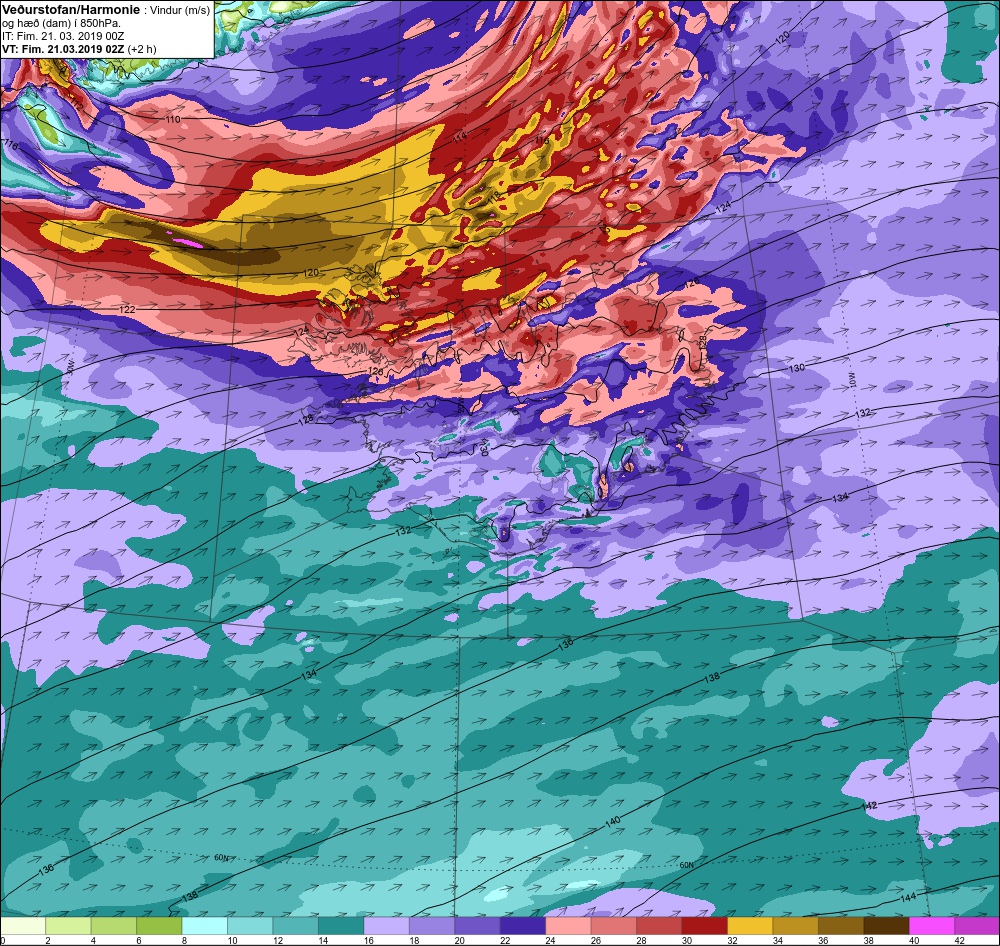Click the legend scale number '20'
This screenshot has height=946, width=1000.
[x=459, y=940]
